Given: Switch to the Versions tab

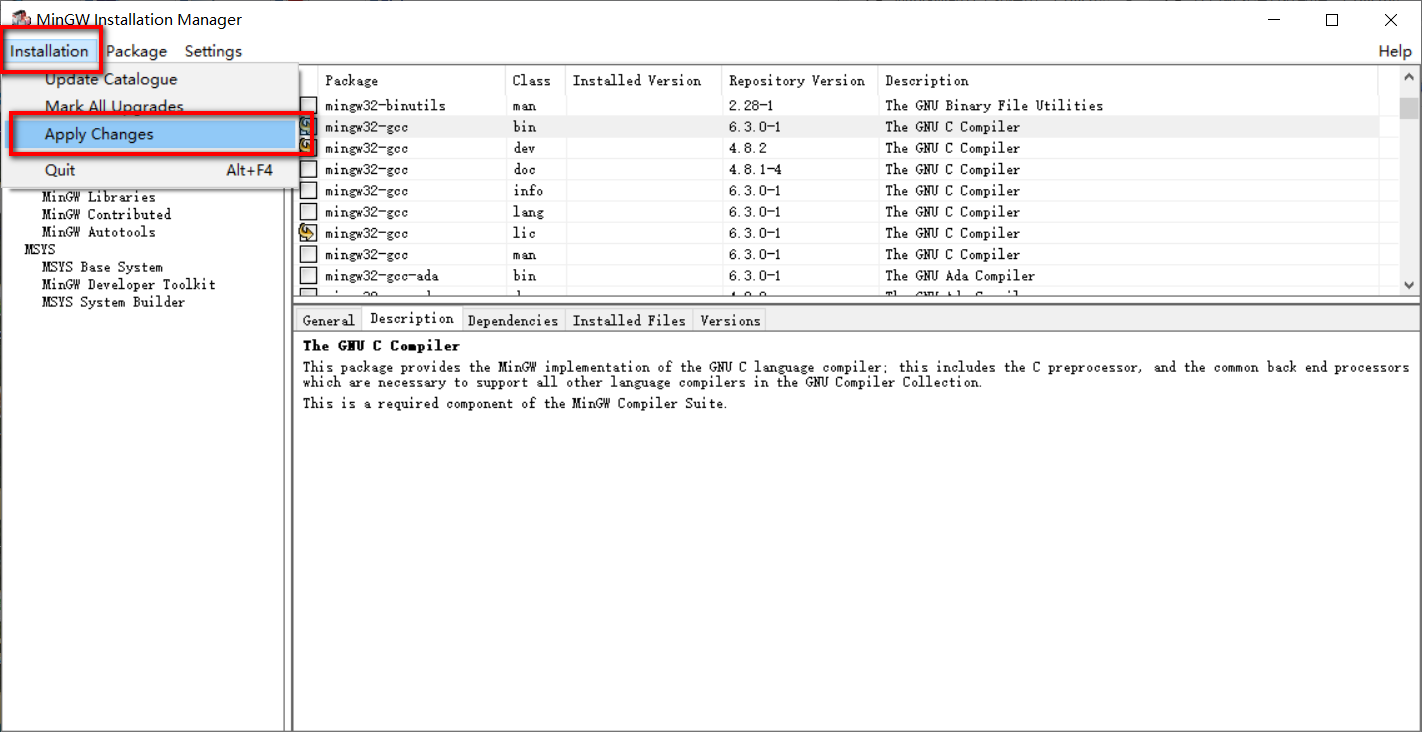Looking at the screenshot, I should pyautogui.click(x=730, y=320).
